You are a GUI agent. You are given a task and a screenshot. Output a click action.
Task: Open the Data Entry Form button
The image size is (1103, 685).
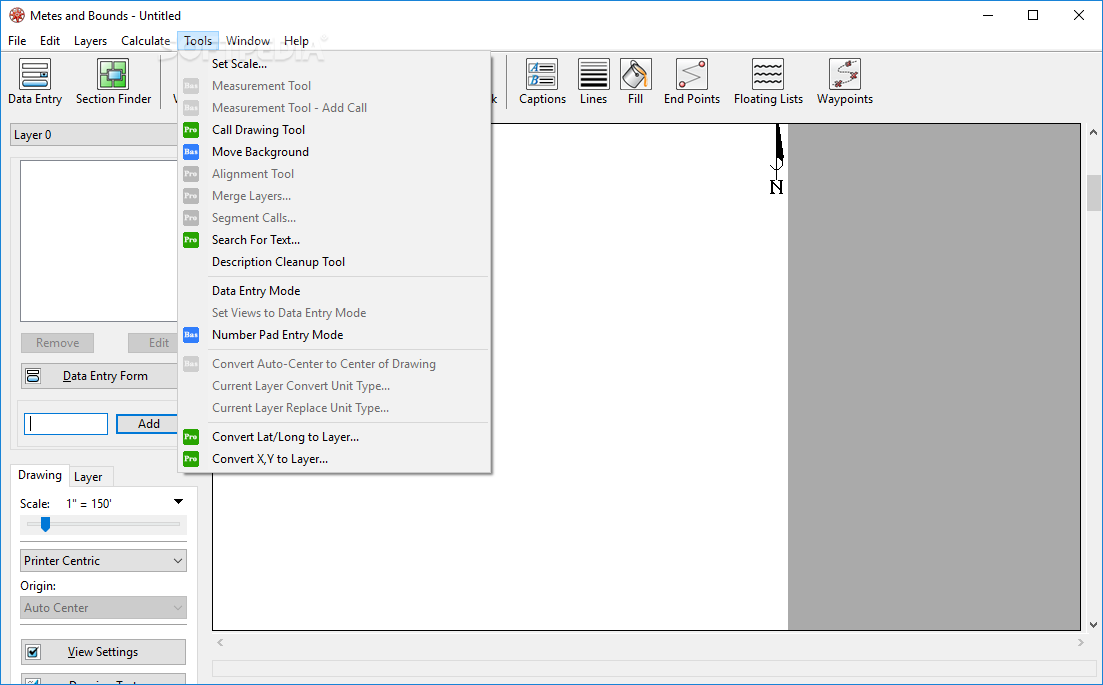(99, 376)
